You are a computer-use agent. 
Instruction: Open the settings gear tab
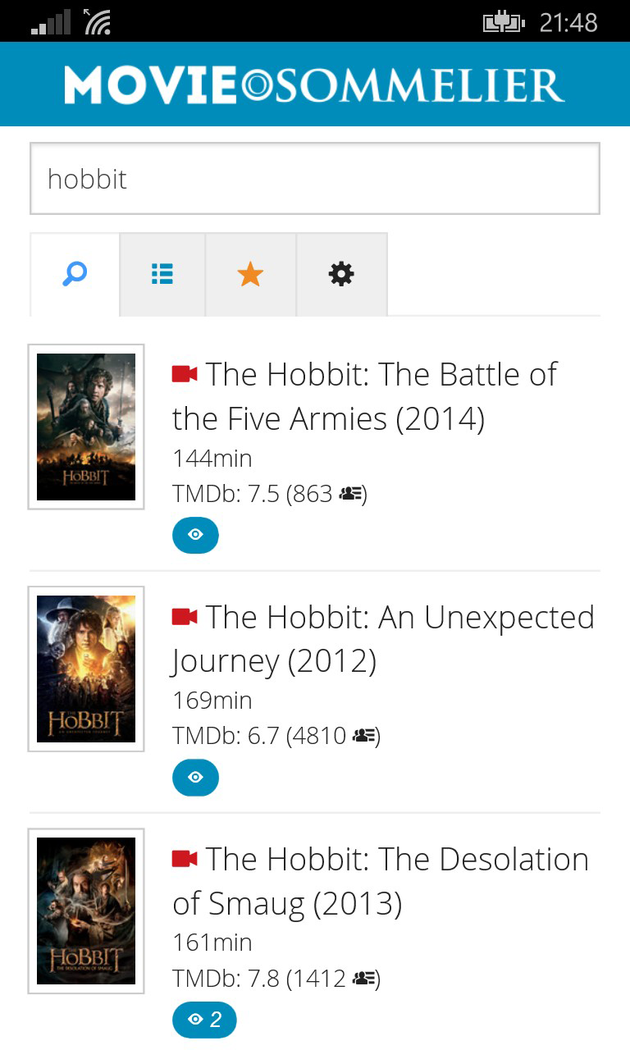[x=341, y=274]
